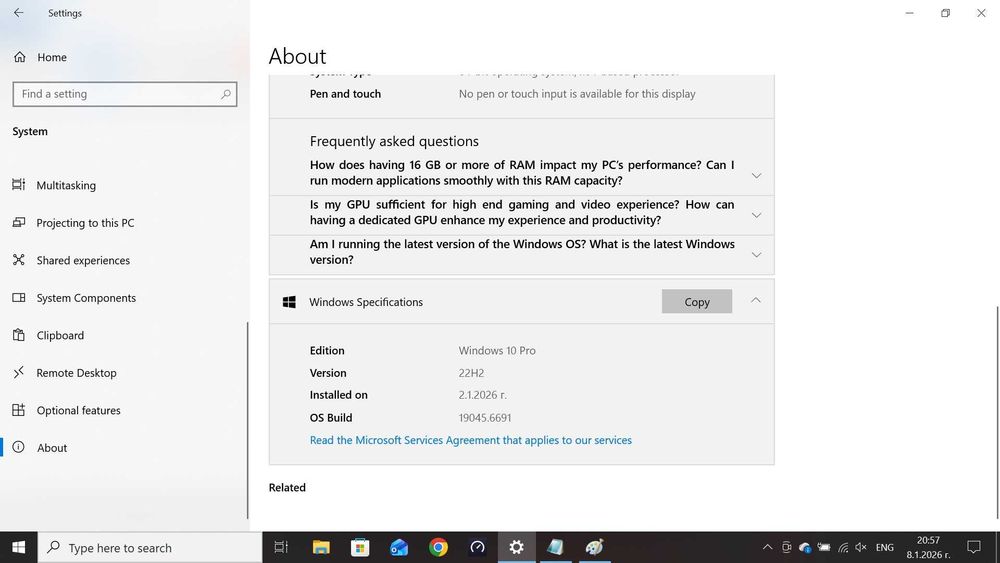Open the Microsoft Services Agreement link

pyautogui.click(x=471, y=440)
